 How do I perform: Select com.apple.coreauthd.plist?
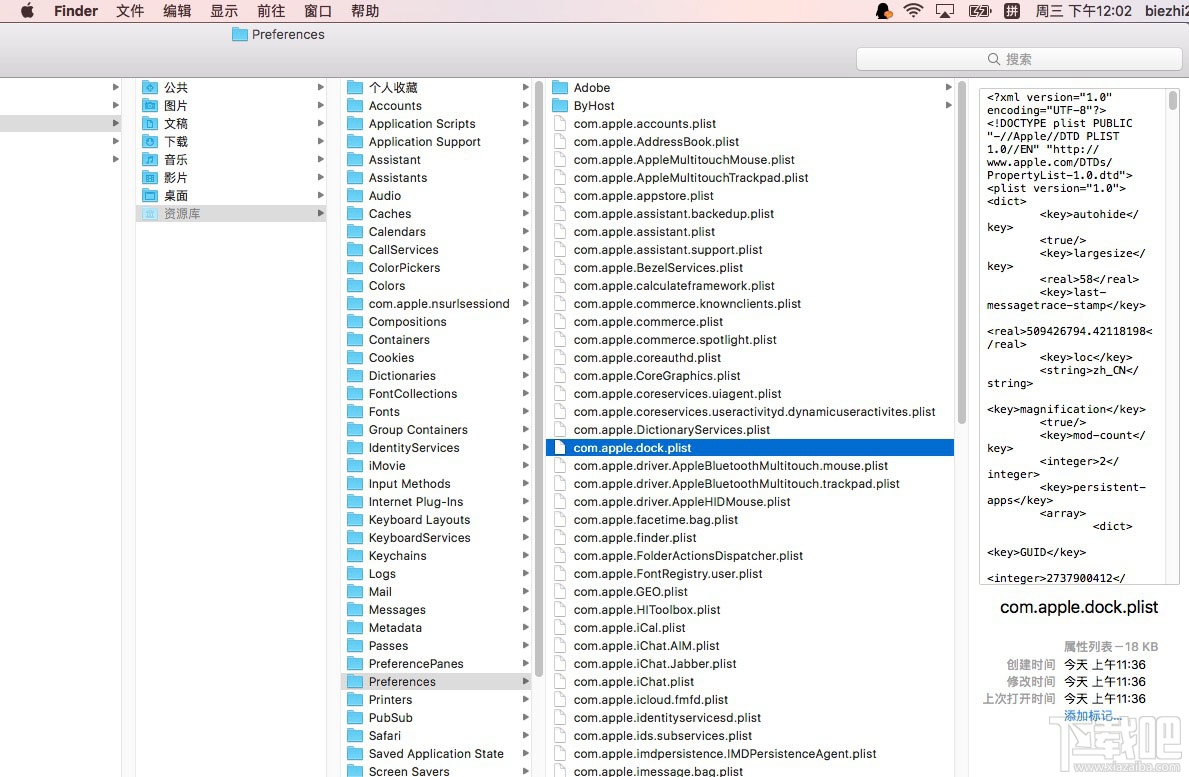[647, 358]
